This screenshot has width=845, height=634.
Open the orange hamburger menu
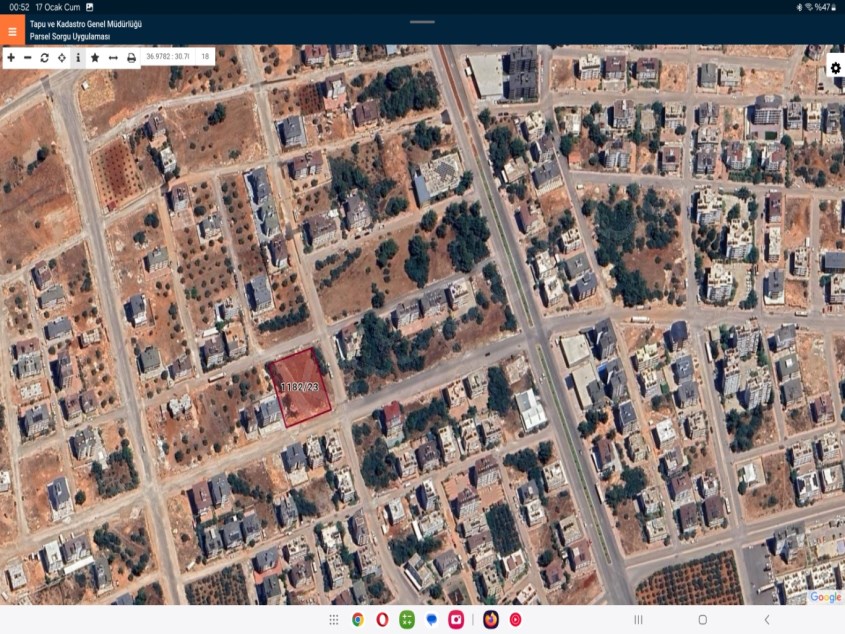point(12,30)
